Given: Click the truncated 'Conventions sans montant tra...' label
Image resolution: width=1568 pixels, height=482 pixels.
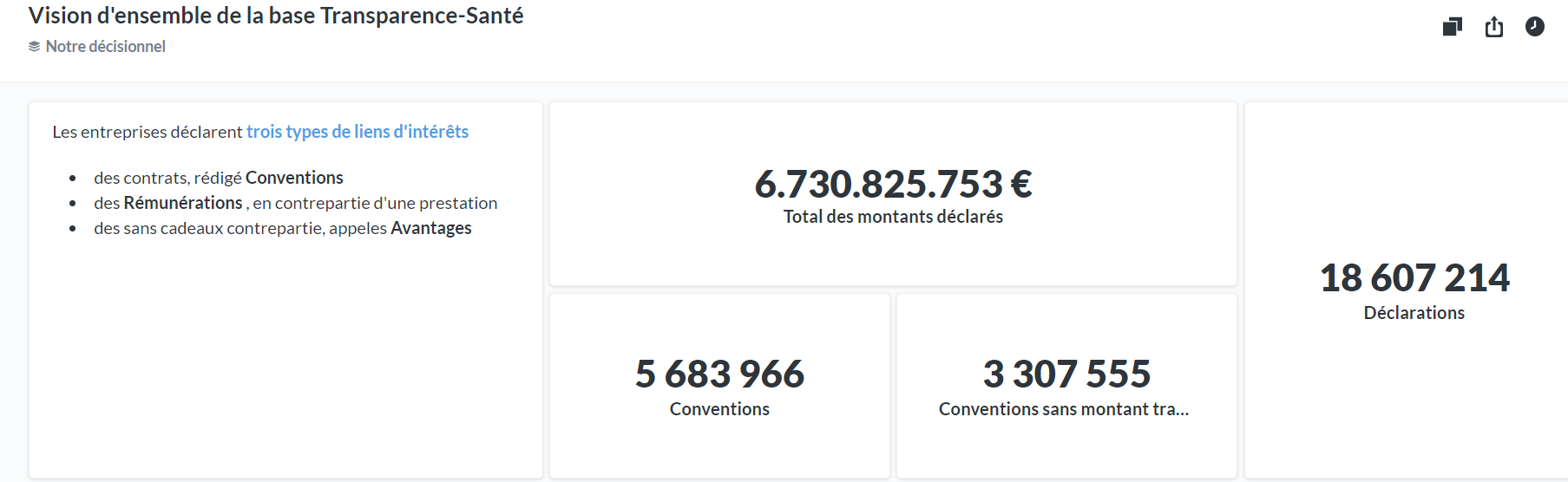Looking at the screenshot, I should [1063, 409].
